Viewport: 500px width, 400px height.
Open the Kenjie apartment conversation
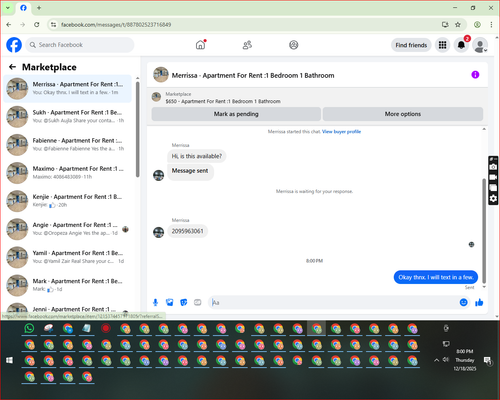68,201
